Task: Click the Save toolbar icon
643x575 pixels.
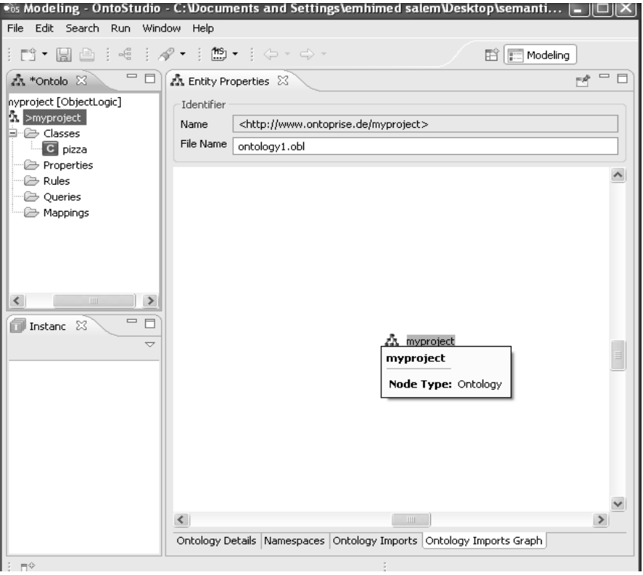Action: pos(65,56)
